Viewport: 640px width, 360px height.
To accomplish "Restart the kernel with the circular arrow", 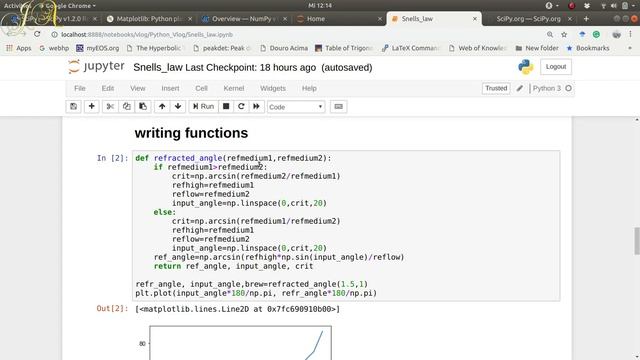I will [241, 107].
